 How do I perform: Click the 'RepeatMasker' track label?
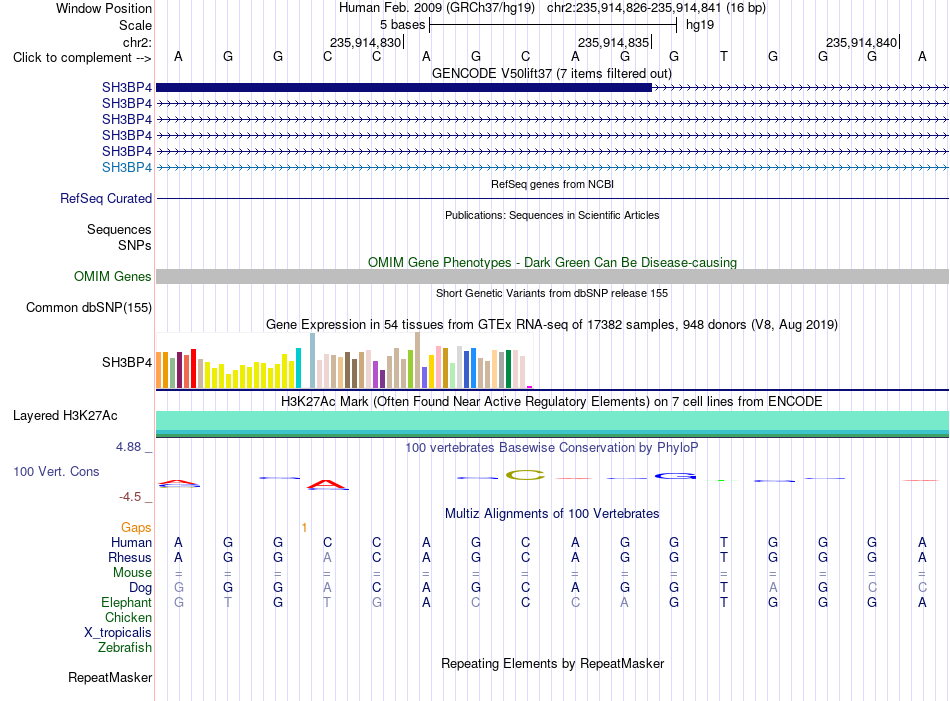[x=110, y=678]
